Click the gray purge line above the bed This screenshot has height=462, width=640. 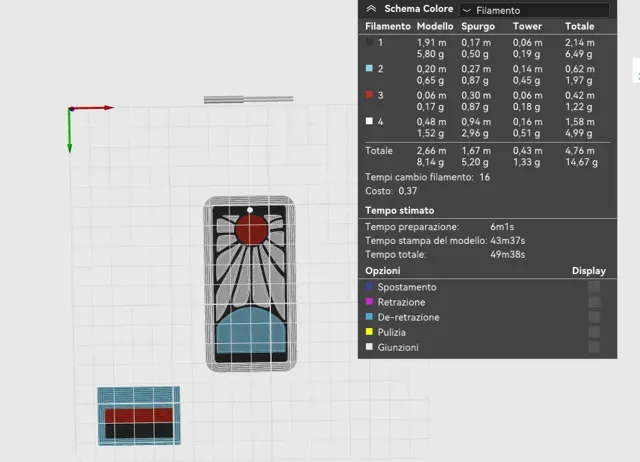[248, 99]
